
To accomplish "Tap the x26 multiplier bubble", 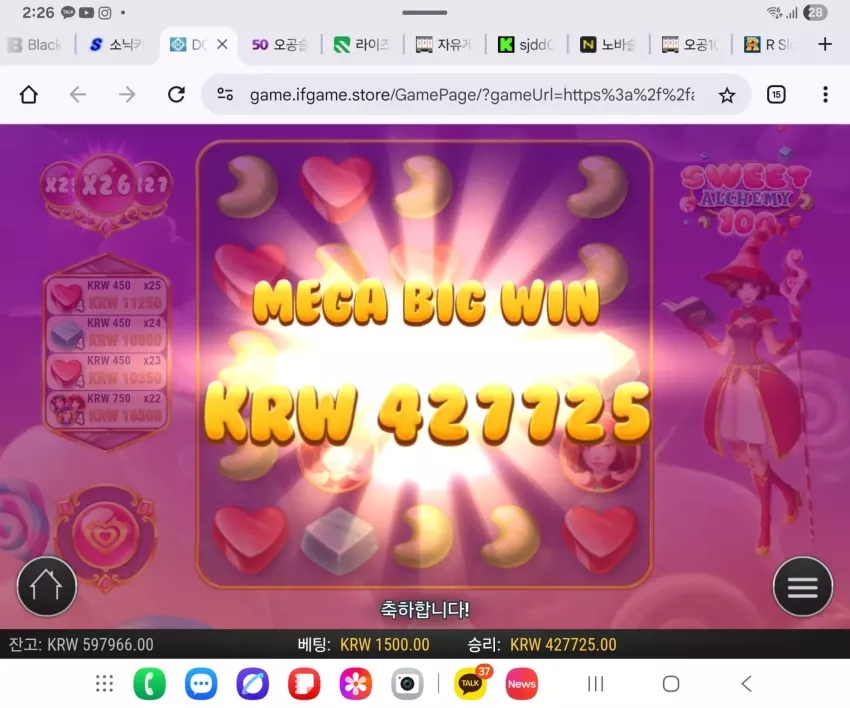I will (x=106, y=185).
